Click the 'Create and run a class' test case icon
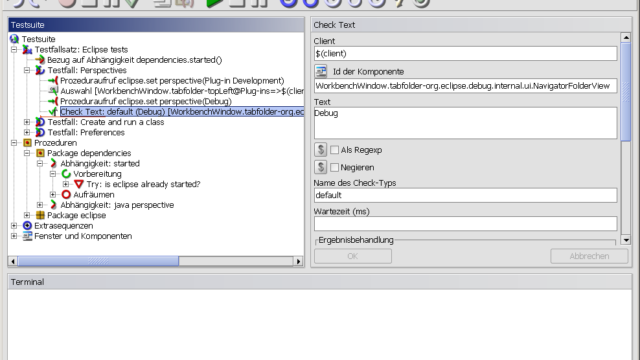The height and width of the screenshot is (360, 640). coord(40,122)
